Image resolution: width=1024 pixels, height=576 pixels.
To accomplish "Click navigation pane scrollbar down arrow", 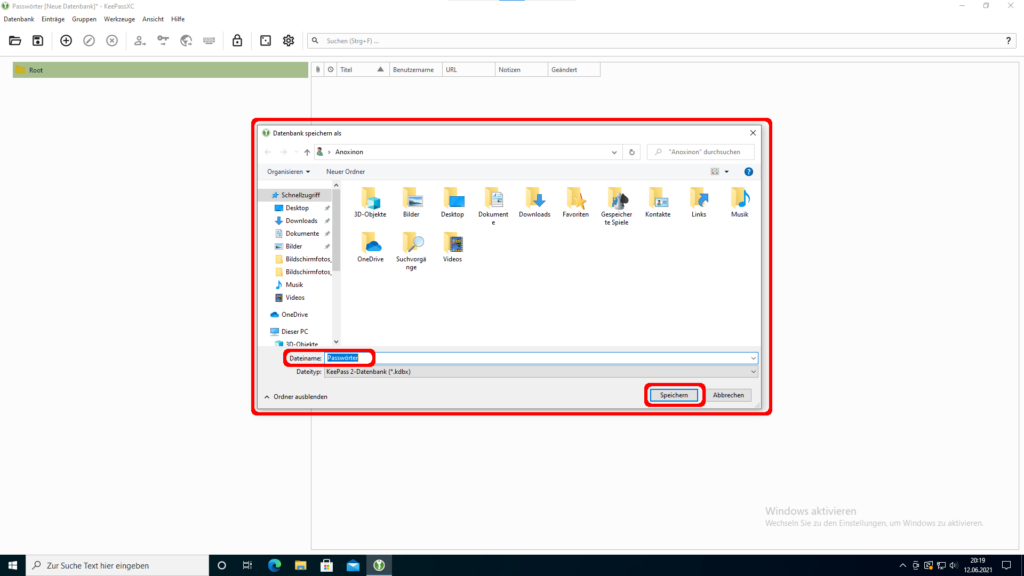I will click(336, 342).
